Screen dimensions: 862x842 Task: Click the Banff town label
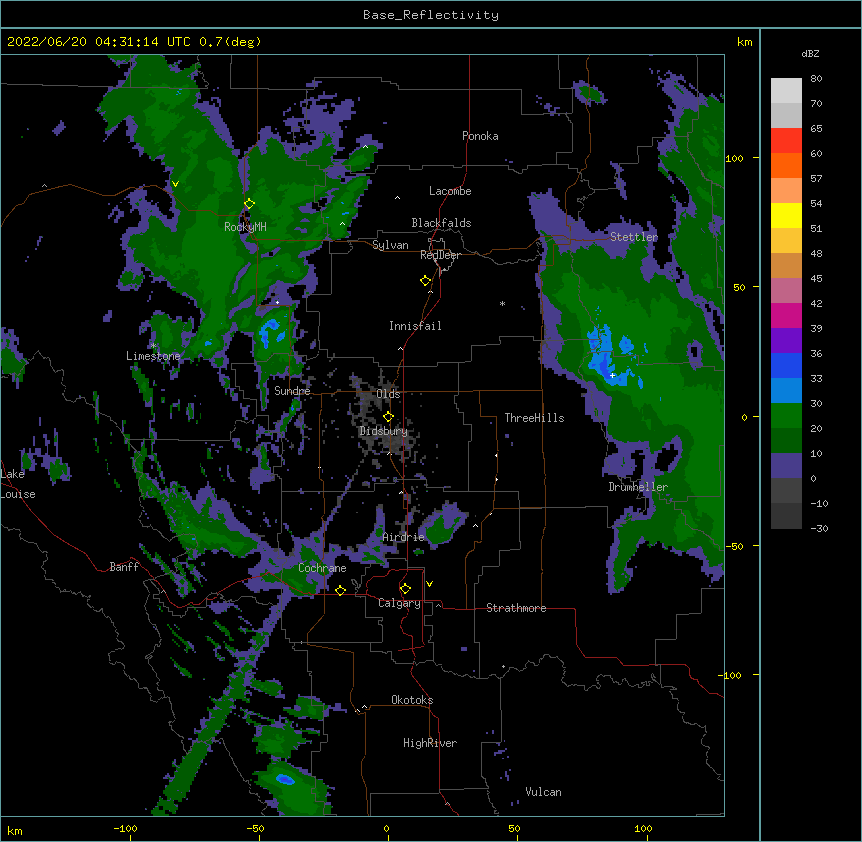(x=124, y=567)
